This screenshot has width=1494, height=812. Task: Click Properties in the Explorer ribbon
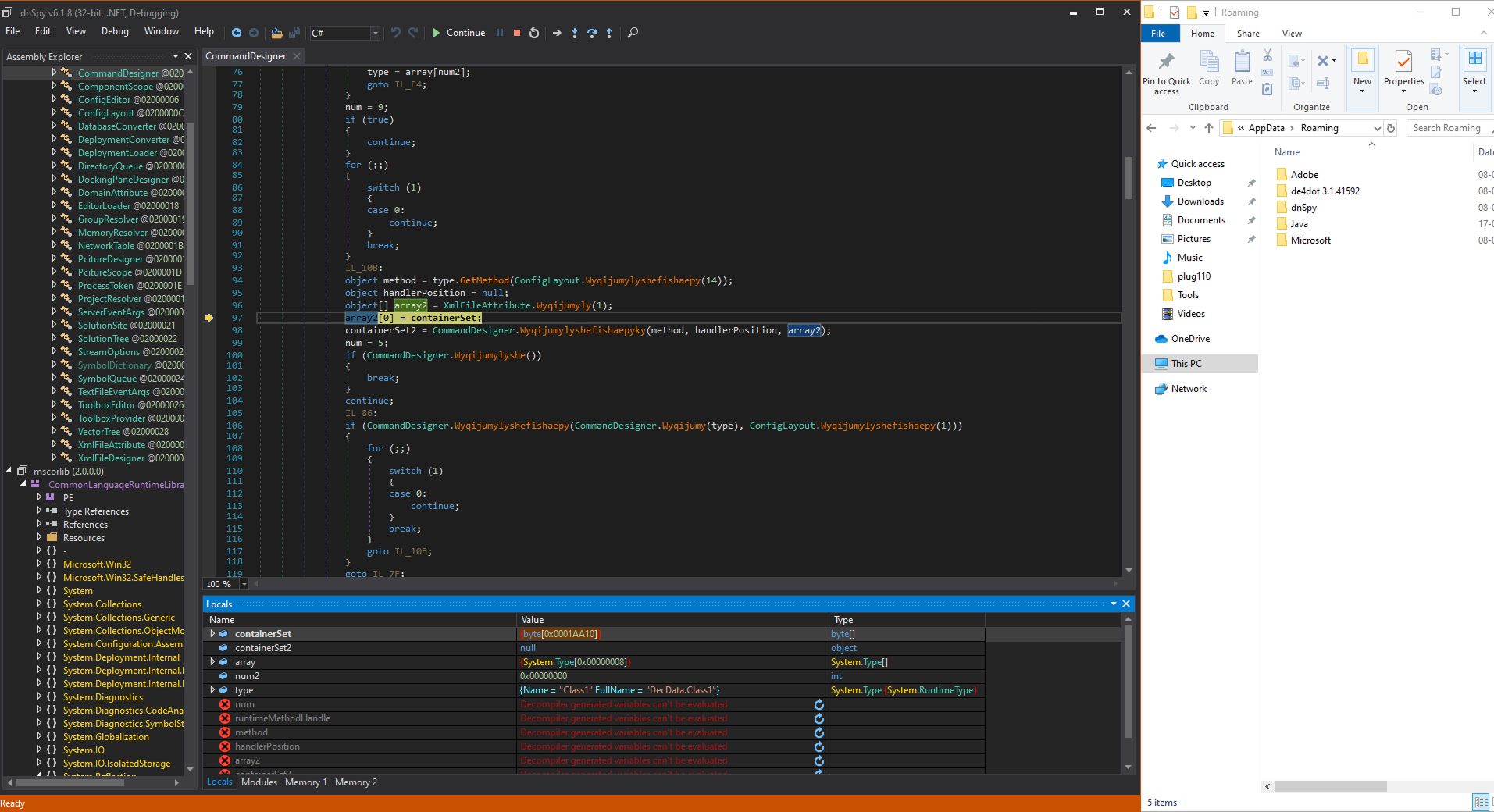coord(1403,68)
